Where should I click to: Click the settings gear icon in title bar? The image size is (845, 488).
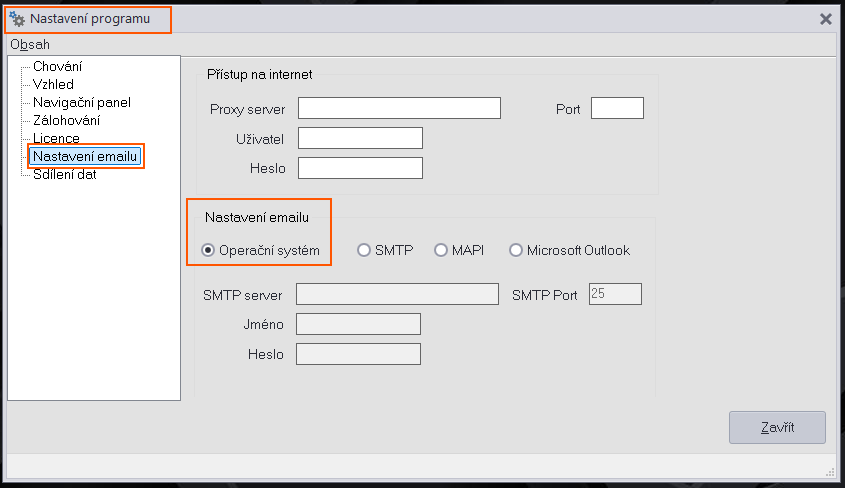(x=17, y=19)
